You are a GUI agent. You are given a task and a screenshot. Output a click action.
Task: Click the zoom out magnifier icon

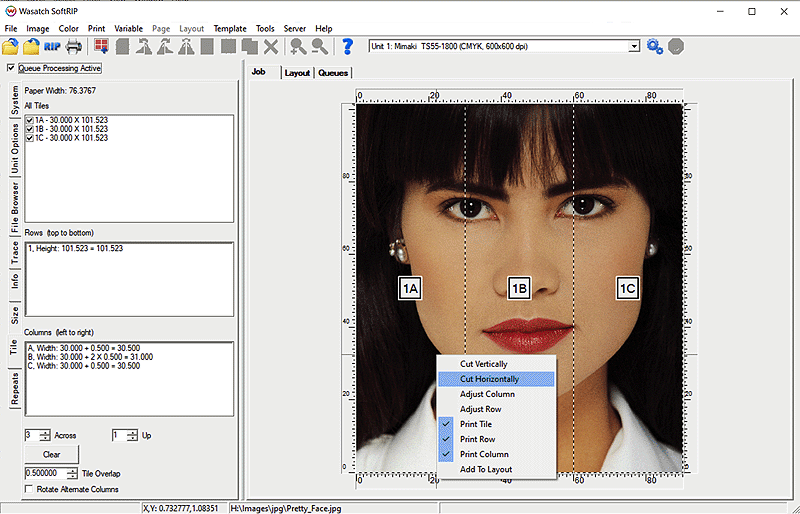(x=319, y=46)
